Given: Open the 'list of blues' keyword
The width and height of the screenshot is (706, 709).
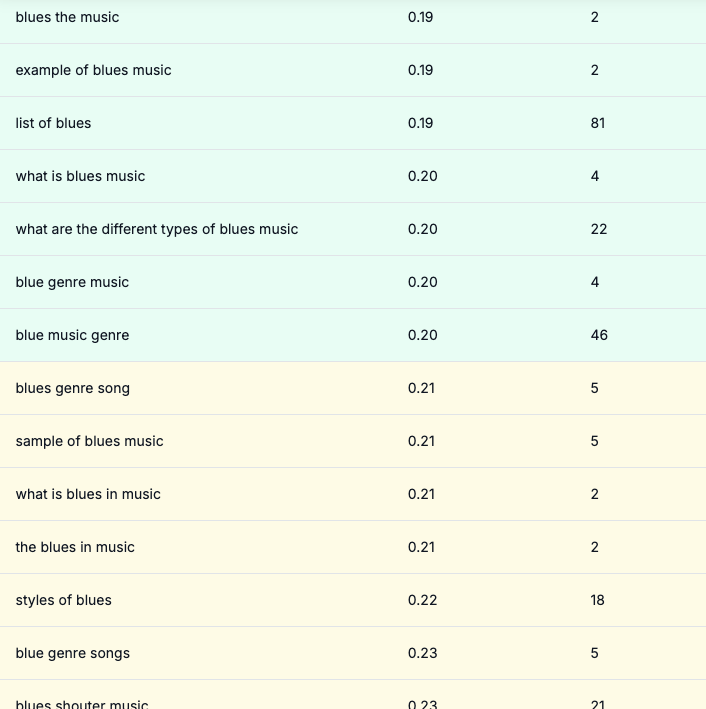Looking at the screenshot, I should [53, 123].
